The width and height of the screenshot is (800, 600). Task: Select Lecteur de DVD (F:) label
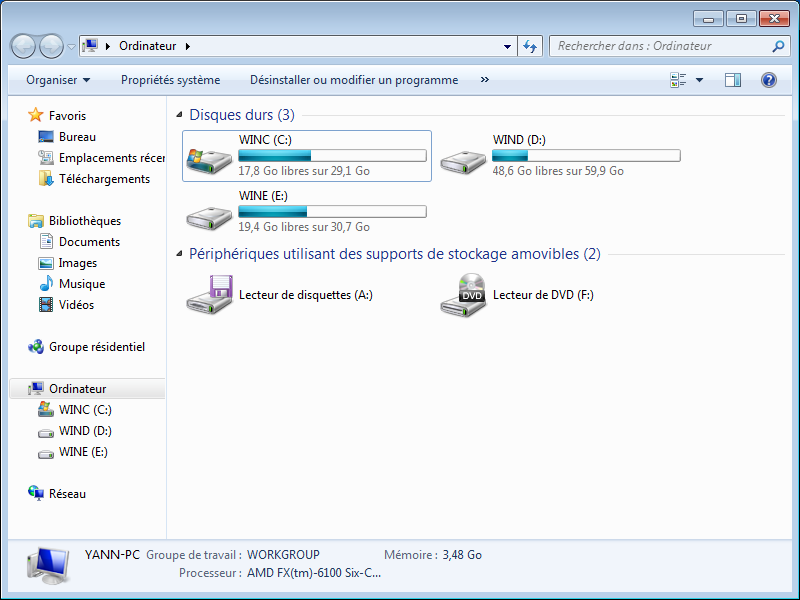pos(543,295)
